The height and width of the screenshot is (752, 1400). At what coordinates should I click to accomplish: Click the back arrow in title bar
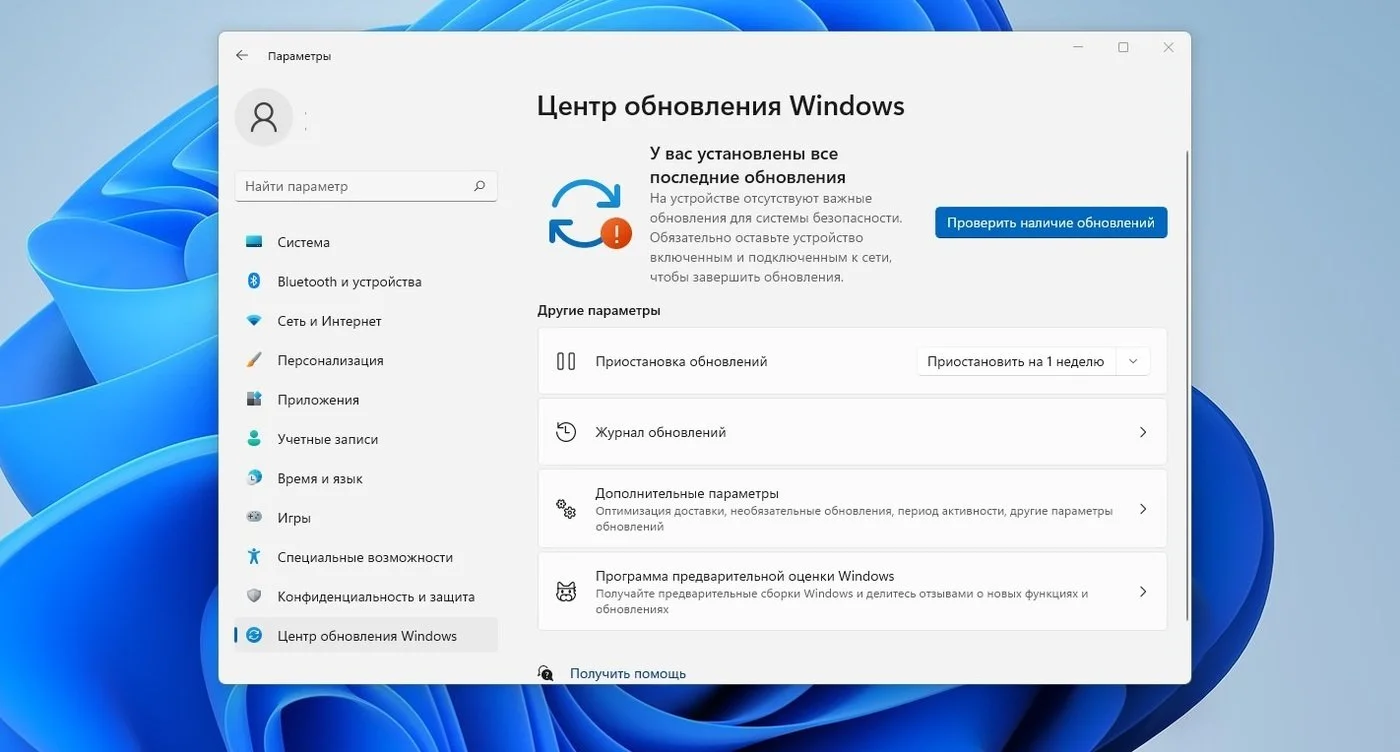(x=242, y=56)
